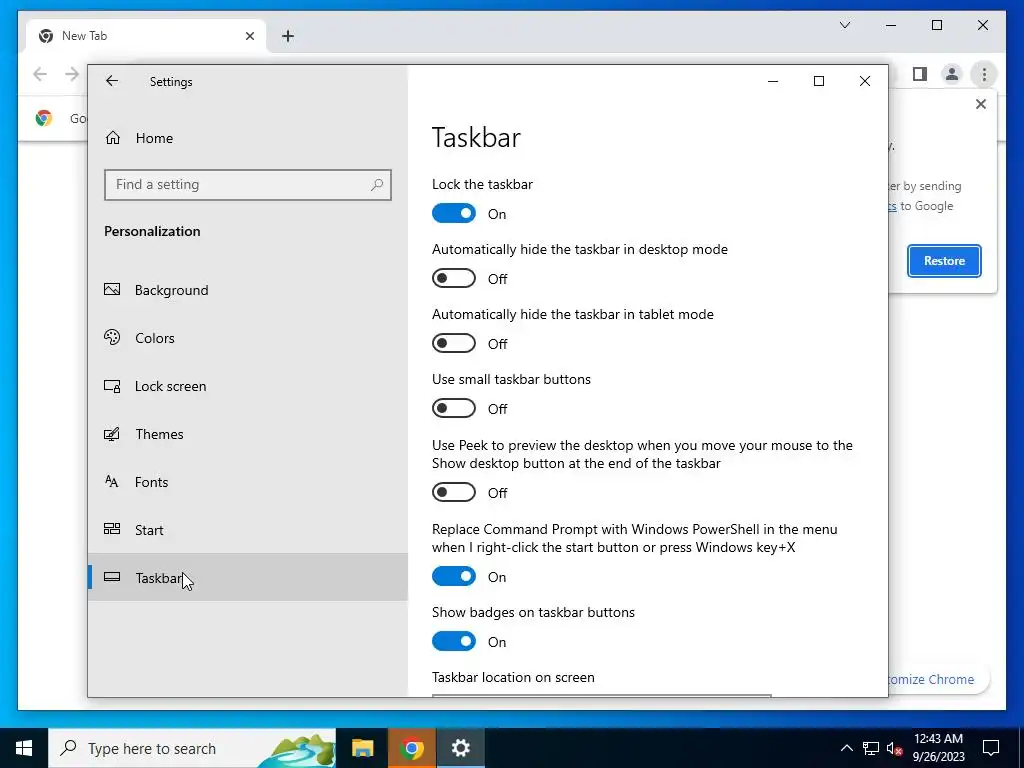The width and height of the screenshot is (1024, 768).
Task: Dismiss the Chrome restore popup
Action: click(x=980, y=104)
